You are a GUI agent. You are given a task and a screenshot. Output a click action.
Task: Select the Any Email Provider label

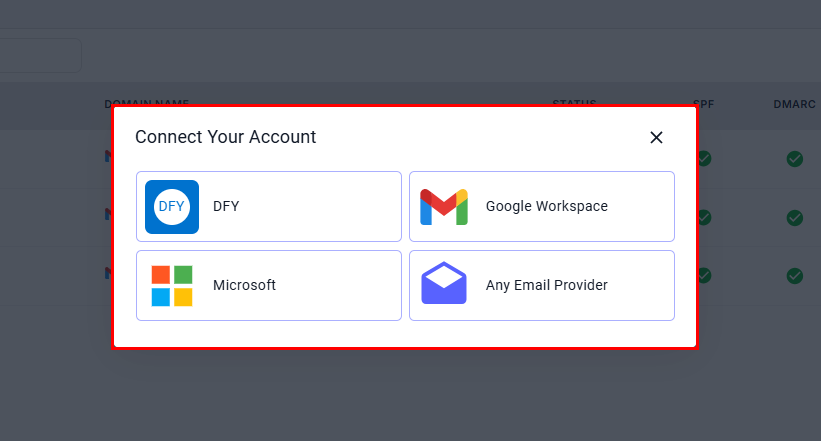[546, 285]
